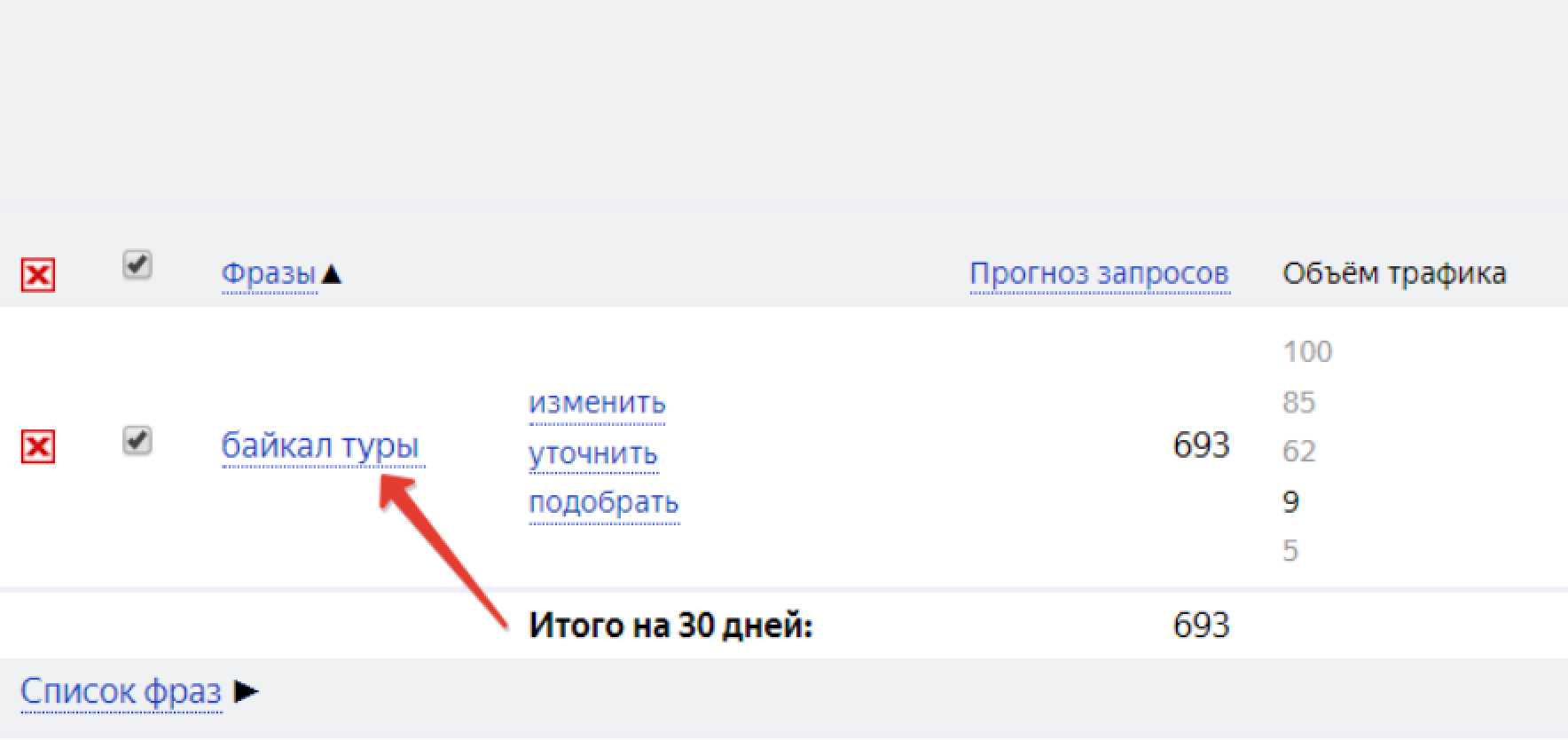Click the подобрать link

[x=603, y=502]
